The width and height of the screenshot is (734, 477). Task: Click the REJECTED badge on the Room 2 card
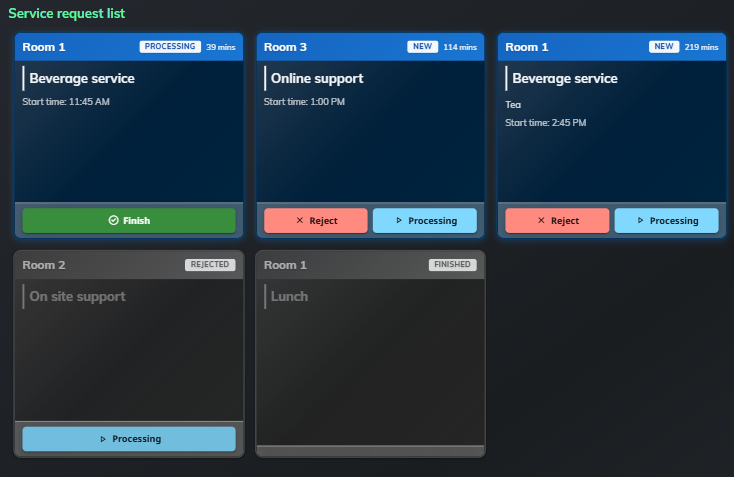click(x=209, y=265)
